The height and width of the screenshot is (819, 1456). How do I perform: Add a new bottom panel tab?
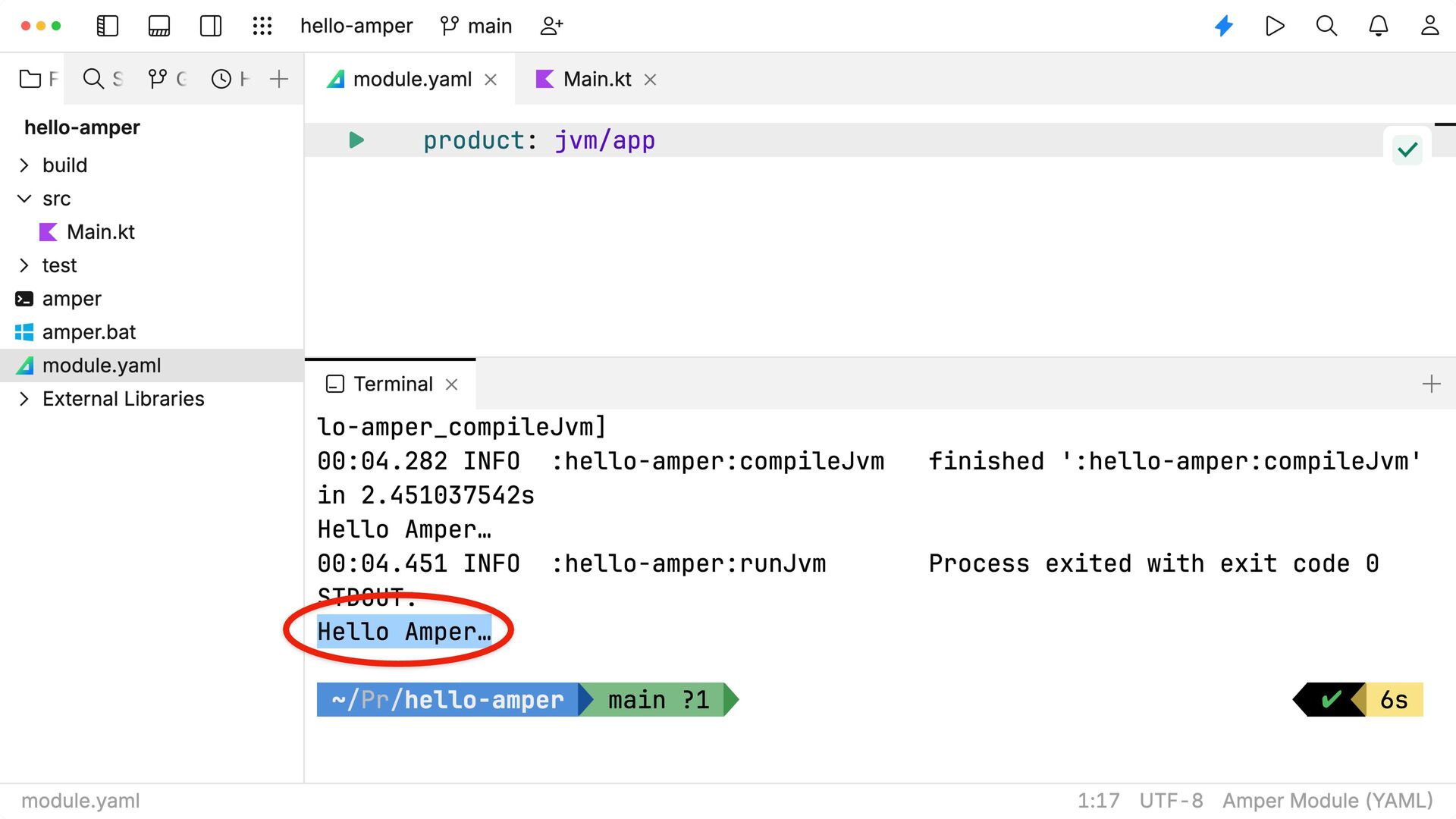1431,384
